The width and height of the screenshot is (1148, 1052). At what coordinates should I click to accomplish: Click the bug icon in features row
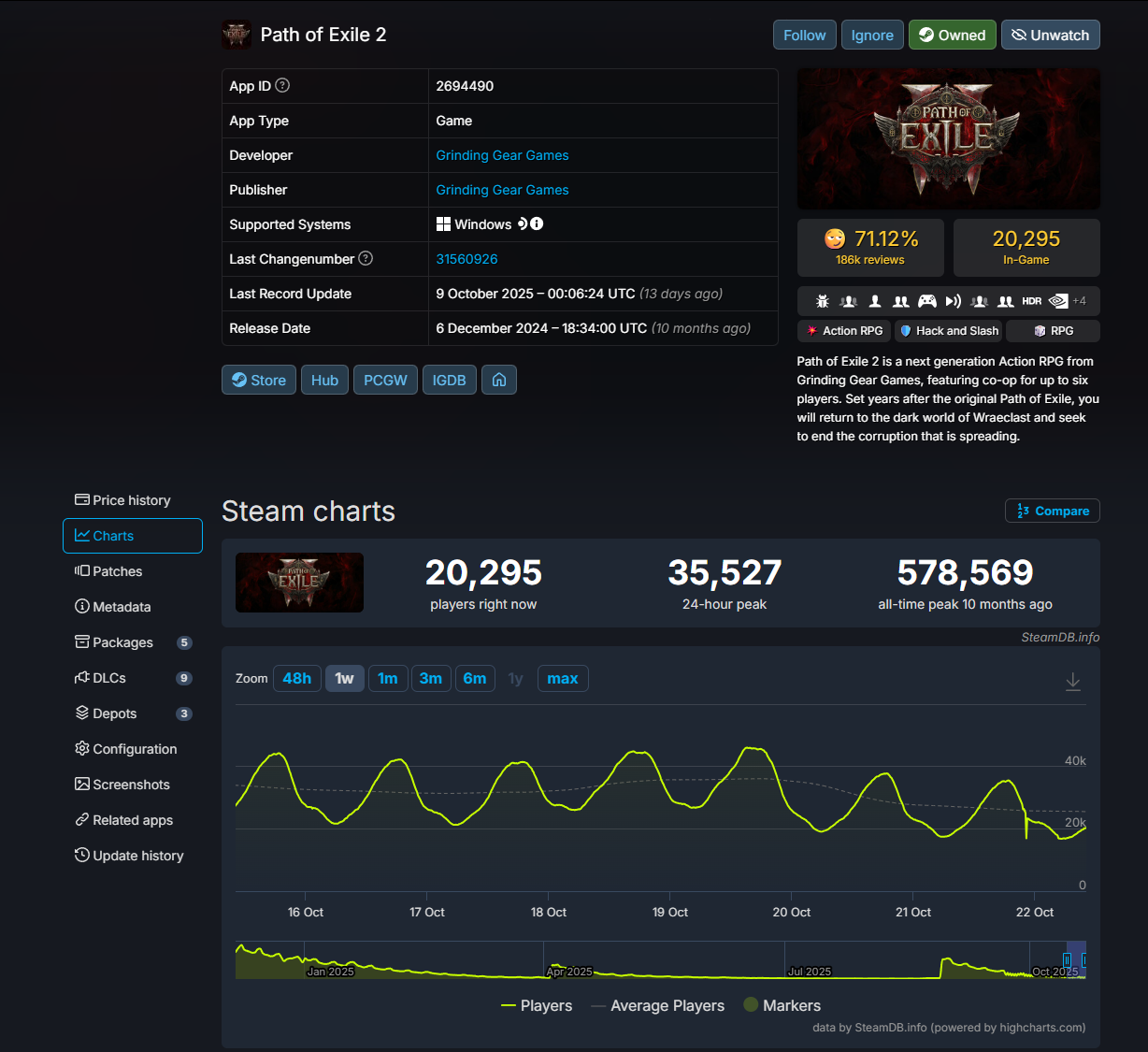point(823,301)
